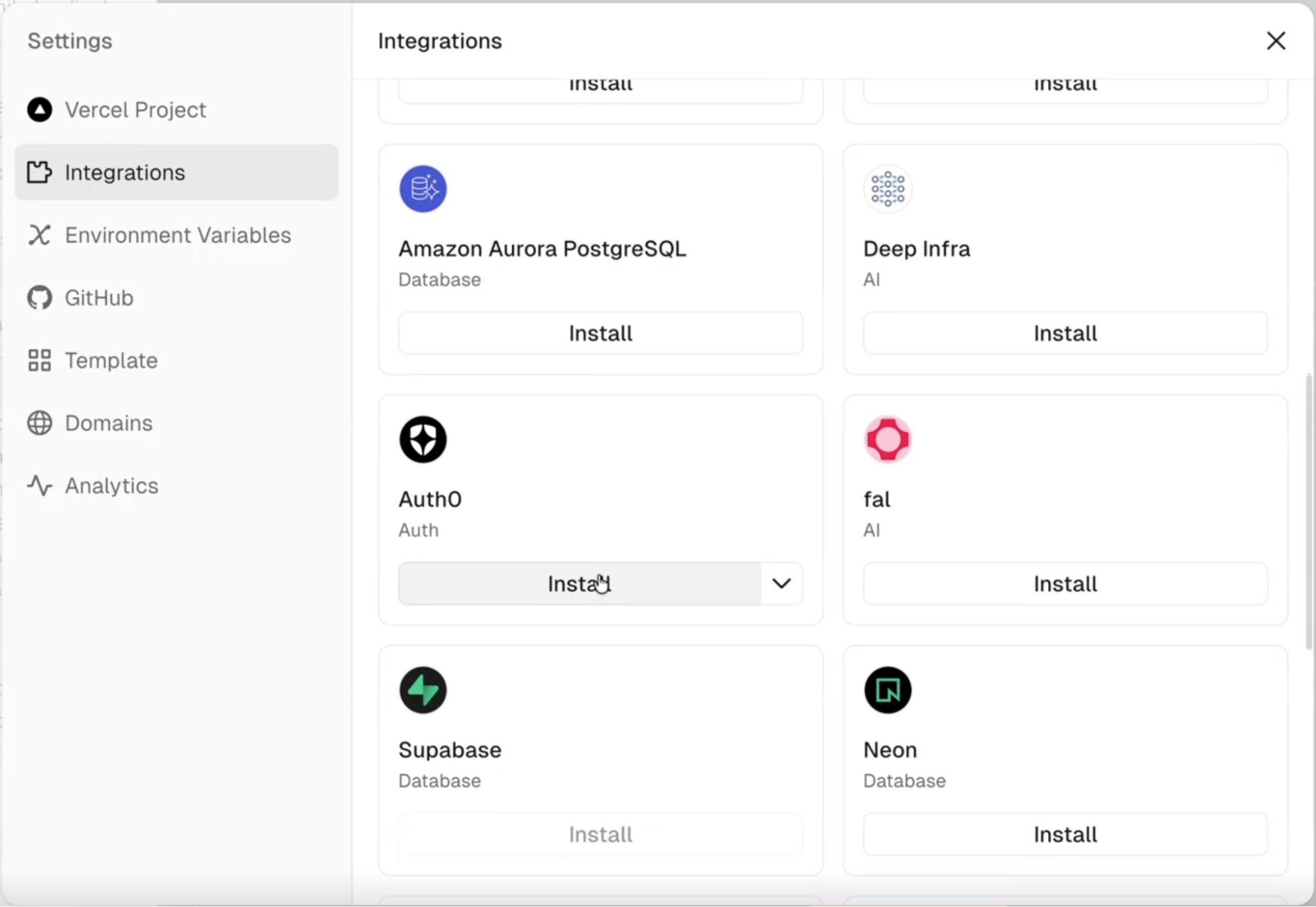Click the Integrations puzzle-piece icon
The width and height of the screenshot is (1316, 907).
(x=39, y=173)
